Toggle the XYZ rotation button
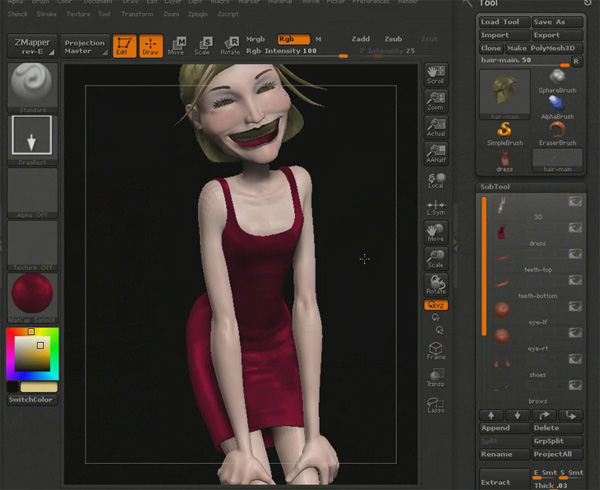 pyautogui.click(x=436, y=305)
